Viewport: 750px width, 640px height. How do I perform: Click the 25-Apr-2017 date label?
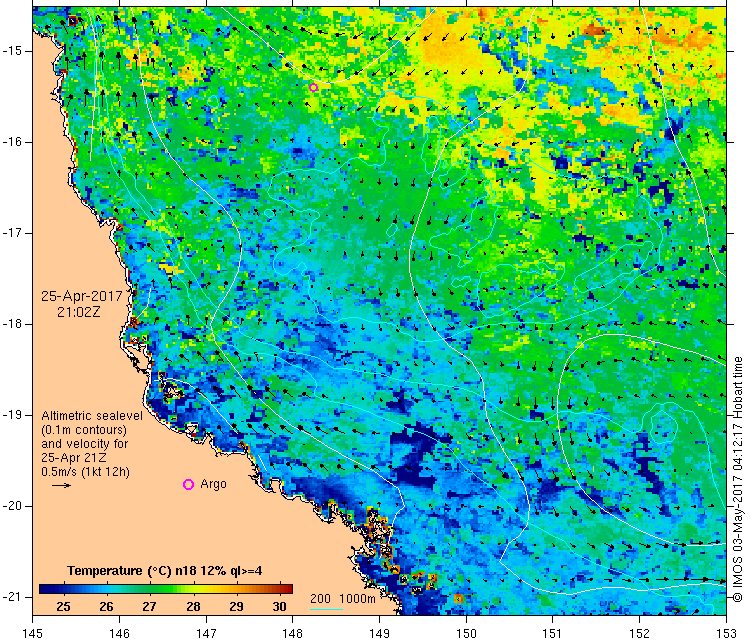click(x=82, y=296)
